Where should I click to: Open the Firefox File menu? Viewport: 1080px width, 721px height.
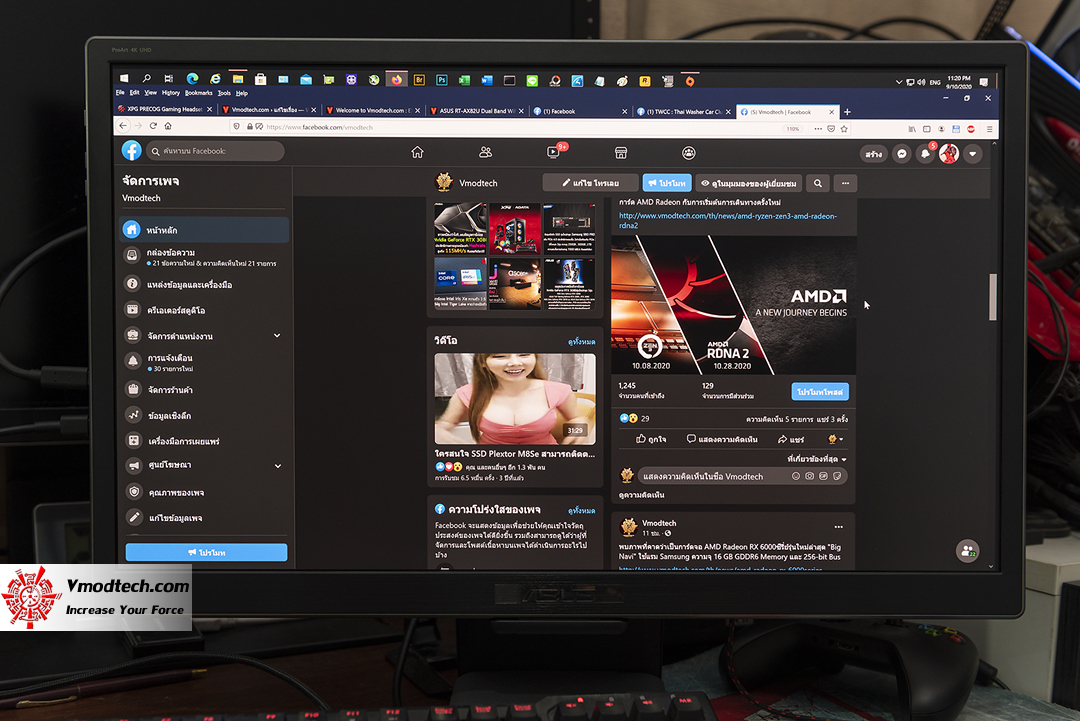[x=120, y=92]
